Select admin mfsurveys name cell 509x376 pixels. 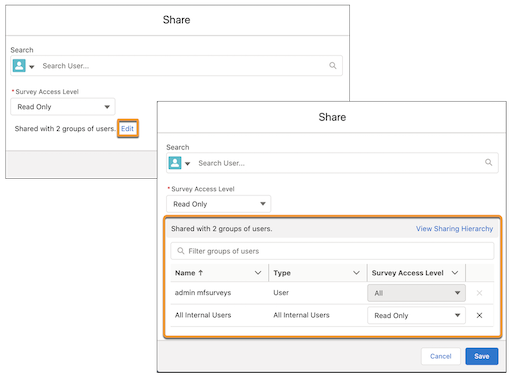(x=203, y=293)
